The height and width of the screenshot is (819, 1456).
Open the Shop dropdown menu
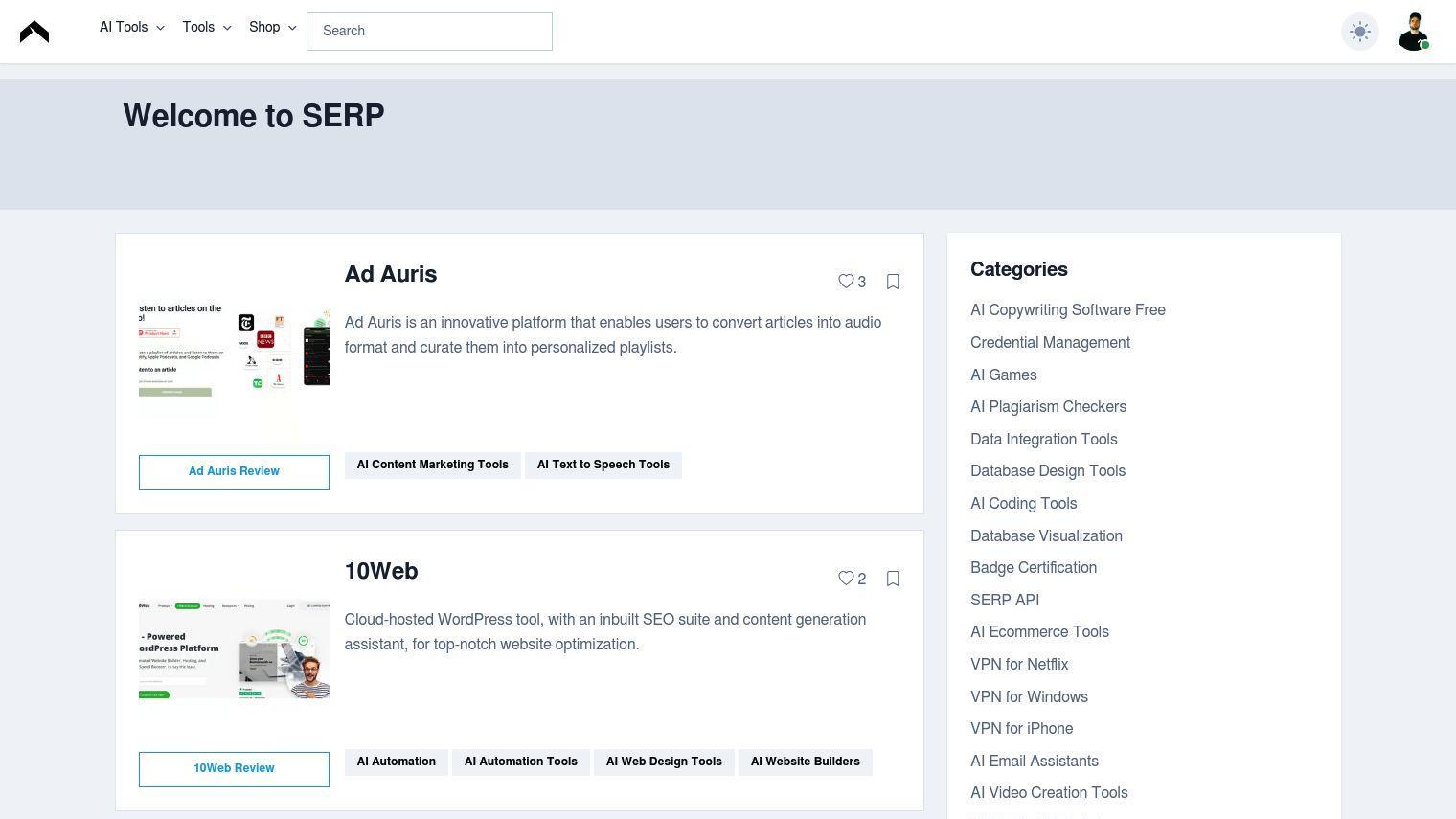pos(273,28)
